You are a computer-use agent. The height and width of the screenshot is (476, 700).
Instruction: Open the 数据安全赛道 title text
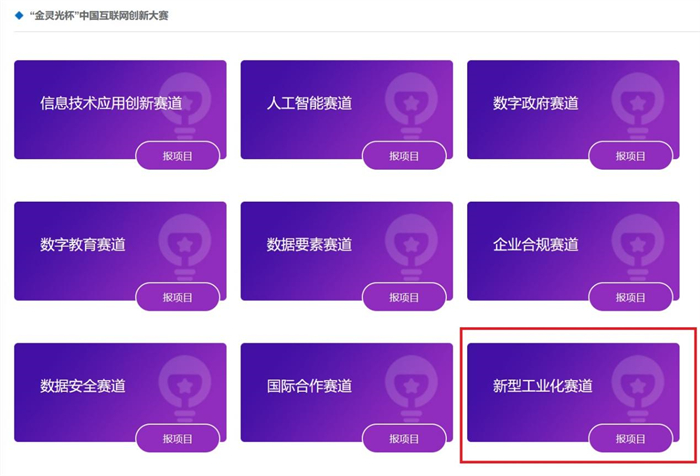point(83,386)
